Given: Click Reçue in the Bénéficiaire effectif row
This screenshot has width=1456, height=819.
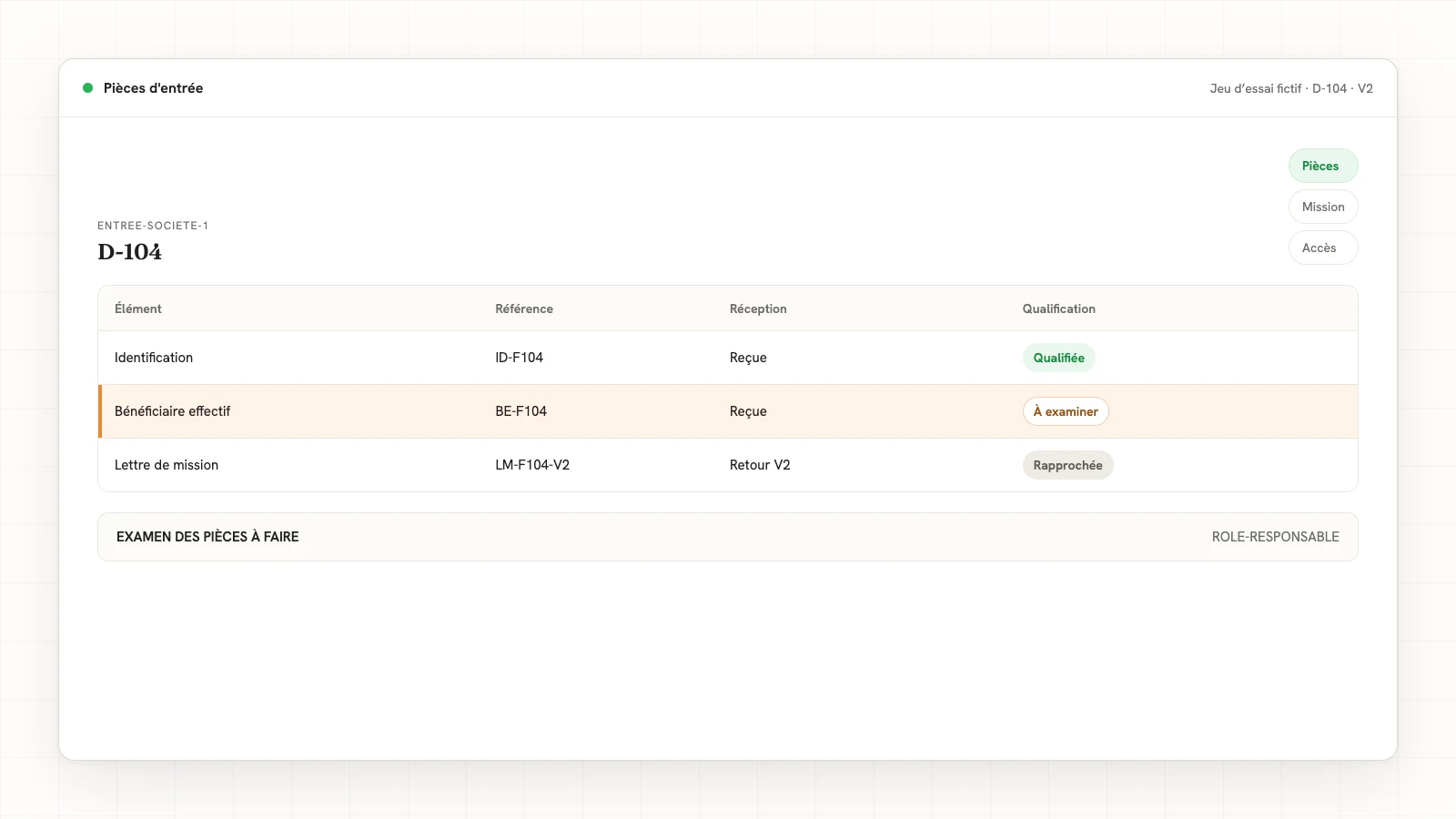Looking at the screenshot, I should coord(748,411).
